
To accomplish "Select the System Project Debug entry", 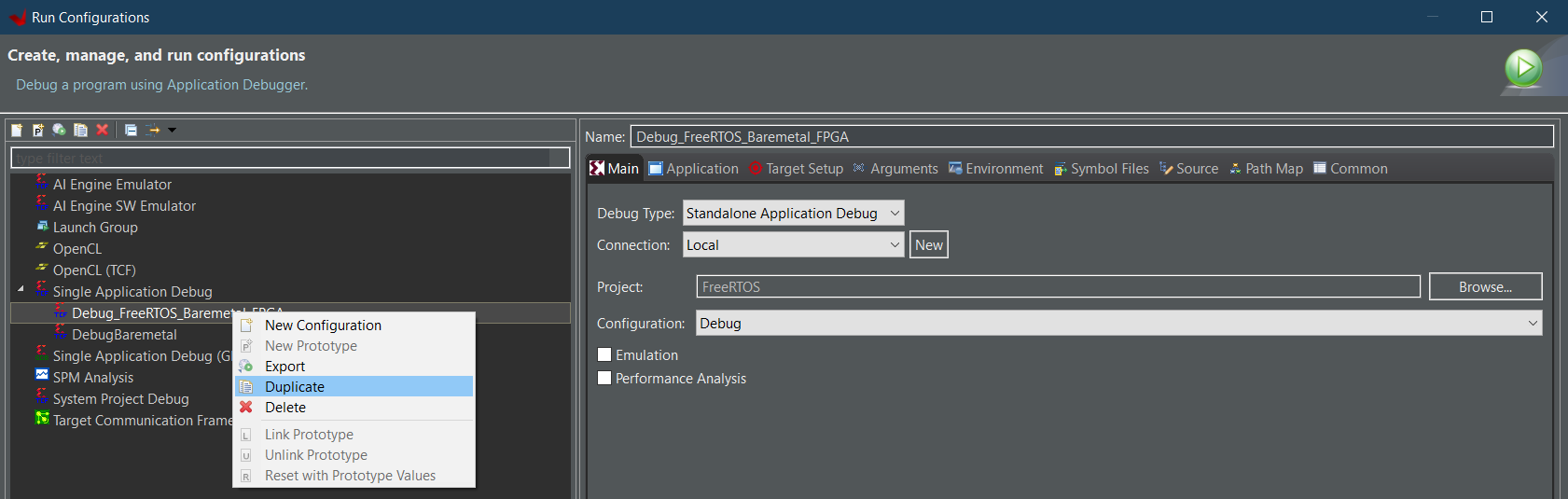I will point(120,399).
